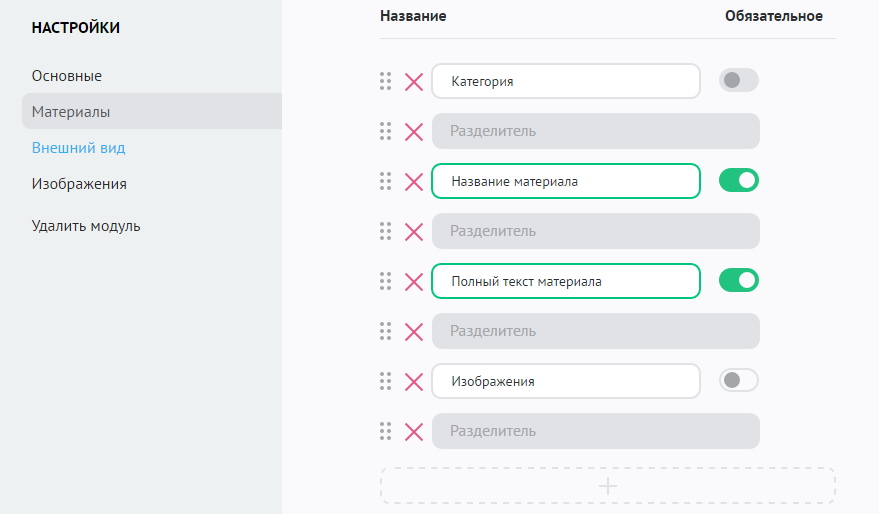Enable required toggle for Категория
Screen dimensions: 879x514
pyautogui.click(x=738, y=81)
